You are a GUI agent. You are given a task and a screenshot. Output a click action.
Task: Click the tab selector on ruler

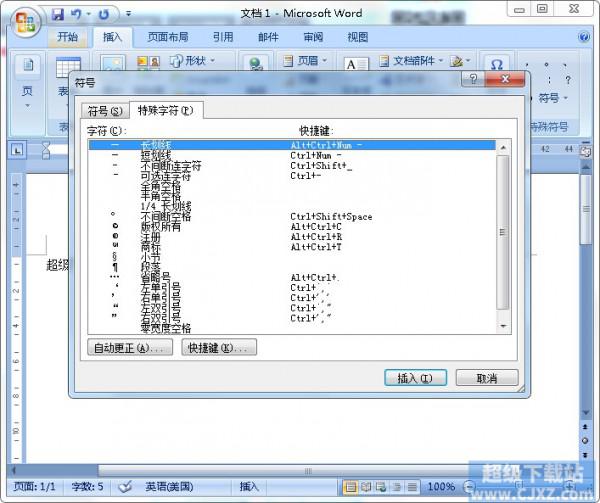point(17,150)
